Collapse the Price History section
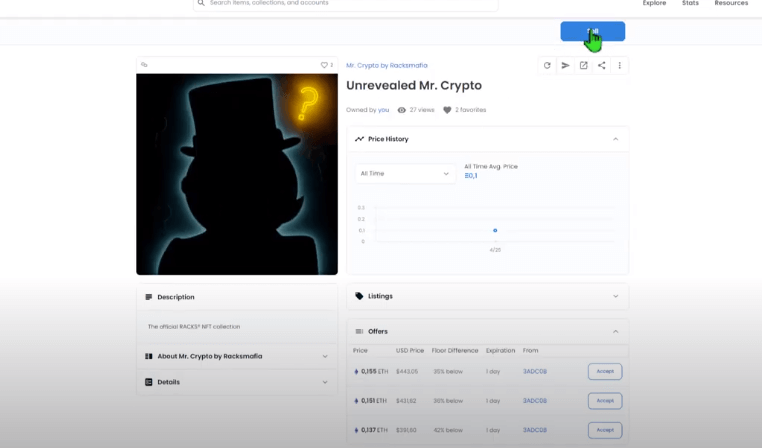The height and width of the screenshot is (448, 762). [x=615, y=139]
